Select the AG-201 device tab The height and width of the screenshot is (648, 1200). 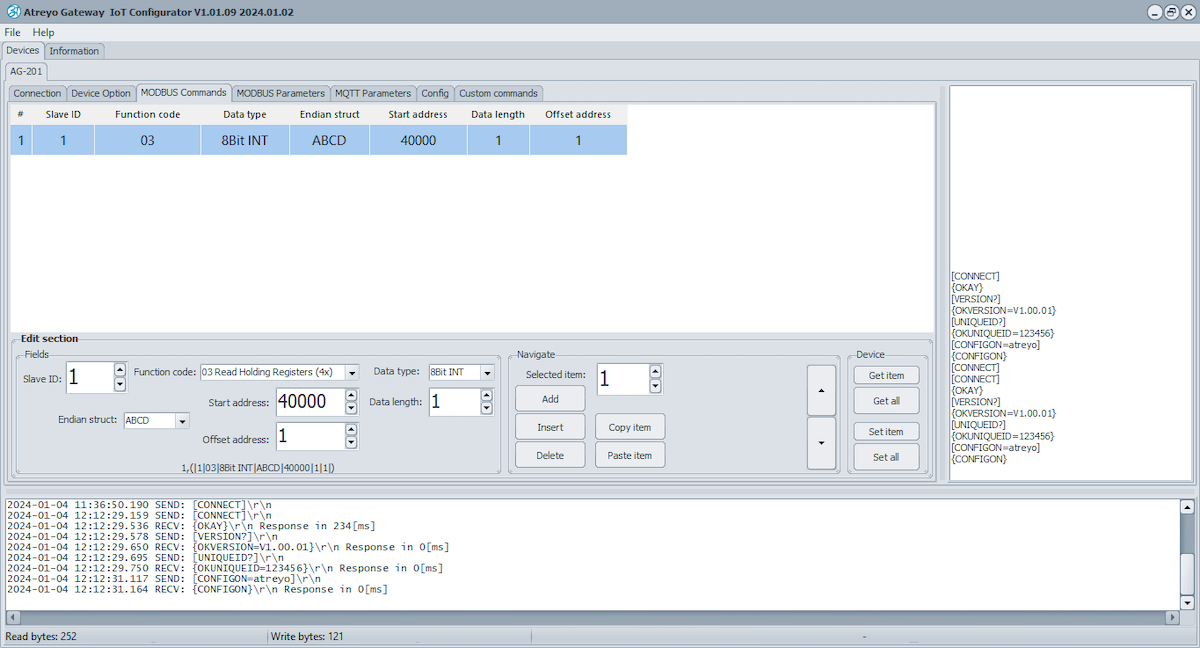click(24, 71)
